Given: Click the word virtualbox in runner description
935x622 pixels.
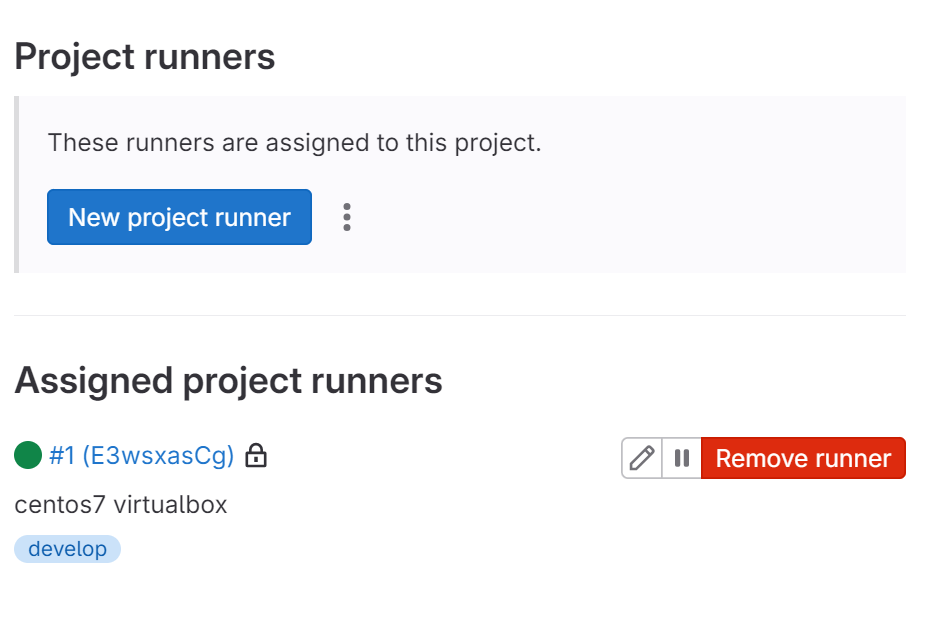Looking at the screenshot, I should click(170, 505).
